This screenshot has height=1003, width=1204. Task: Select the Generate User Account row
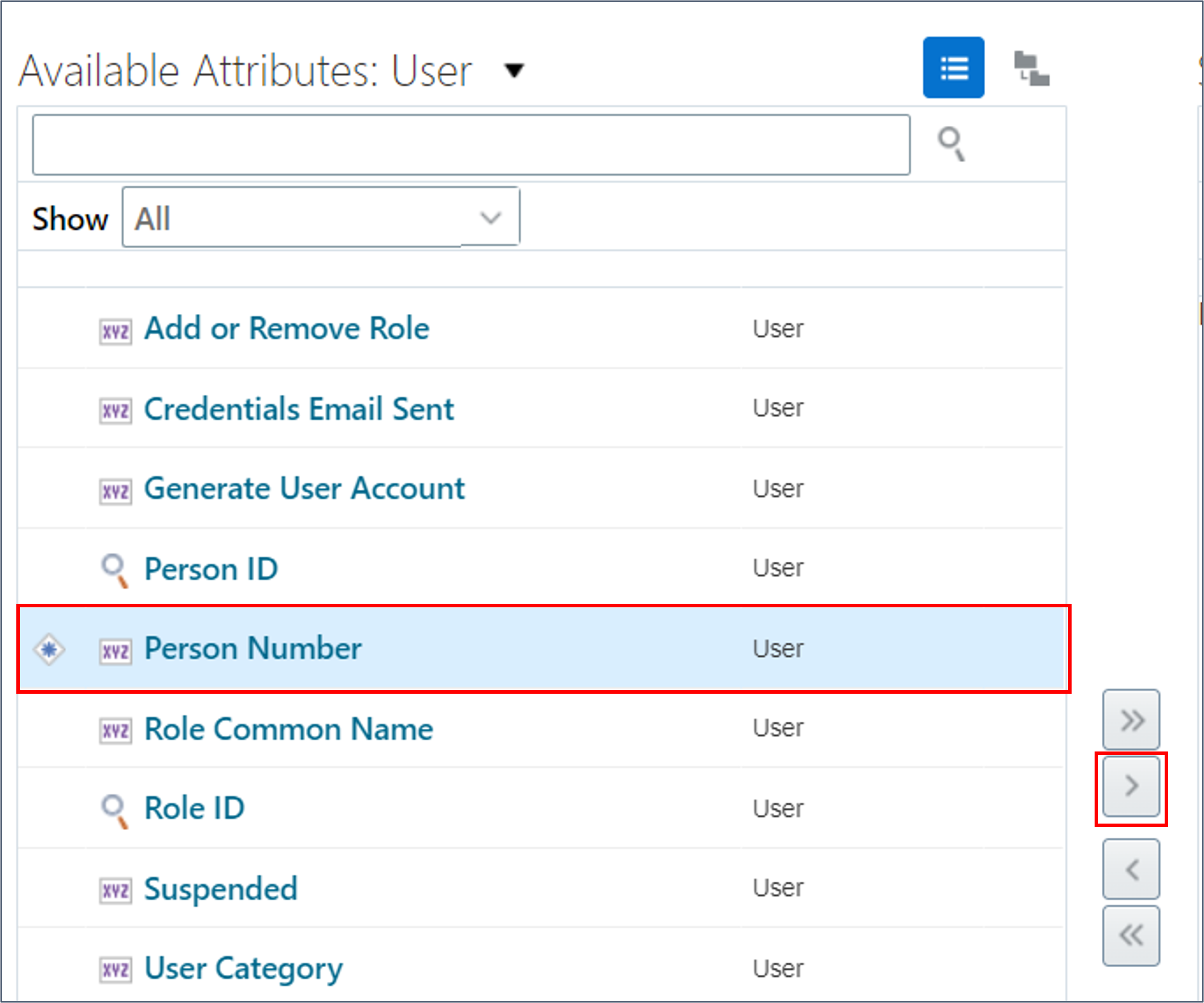(x=304, y=488)
